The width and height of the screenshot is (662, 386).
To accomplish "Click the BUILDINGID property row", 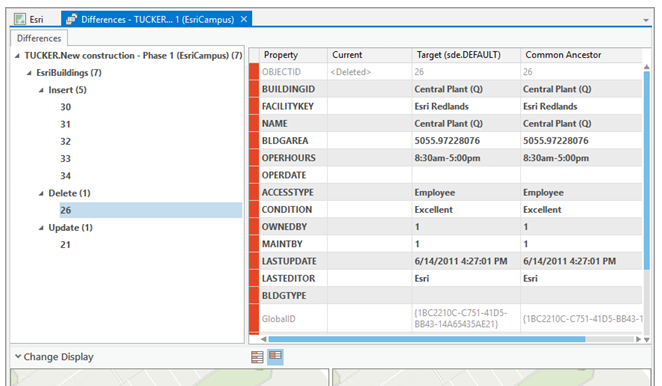I will click(x=446, y=89).
